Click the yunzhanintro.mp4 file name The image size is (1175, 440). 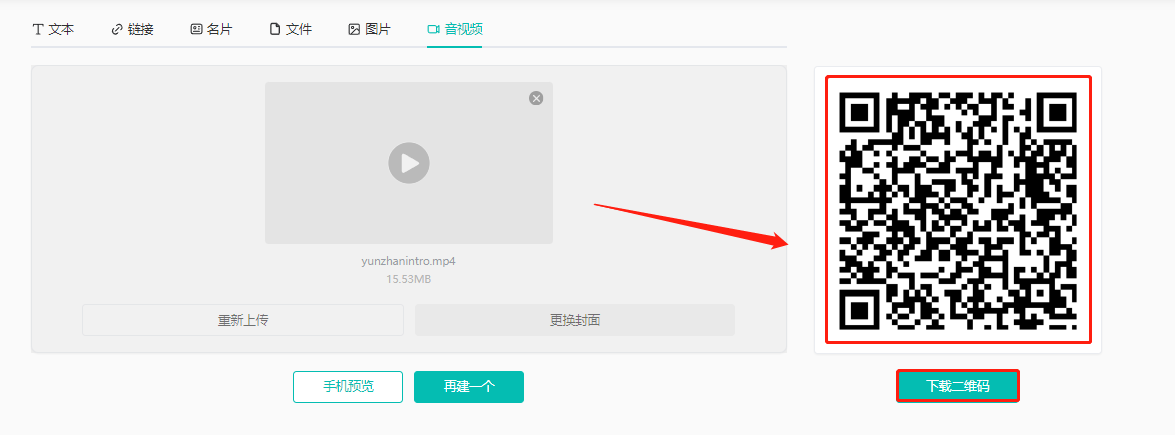point(408,261)
